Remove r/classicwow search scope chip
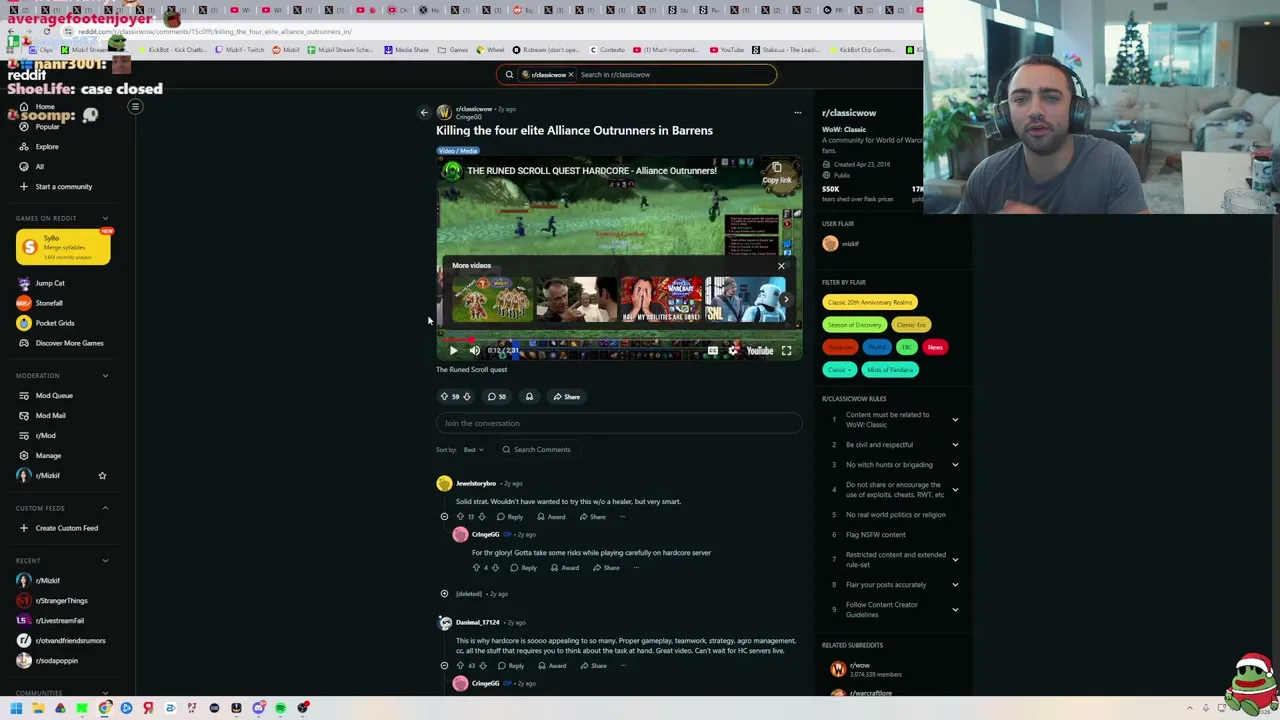The height and width of the screenshot is (720, 1280). pyautogui.click(x=571, y=75)
